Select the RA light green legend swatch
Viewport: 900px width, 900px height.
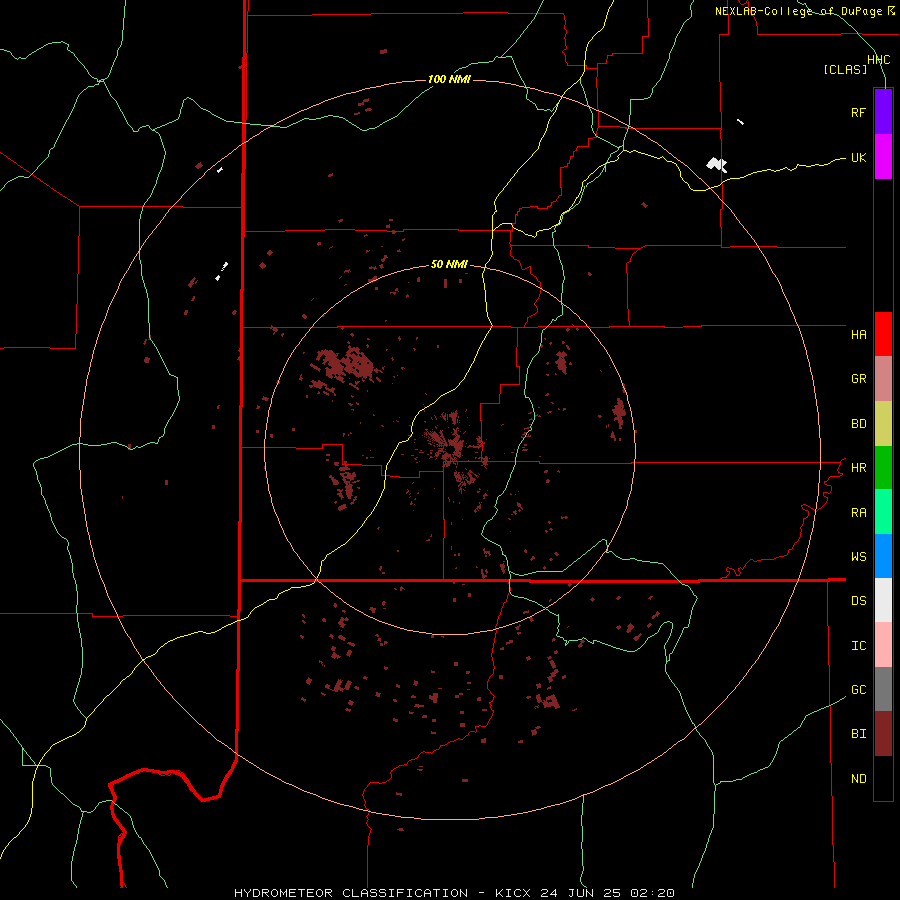pyautogui.click(x=883, y=512)
